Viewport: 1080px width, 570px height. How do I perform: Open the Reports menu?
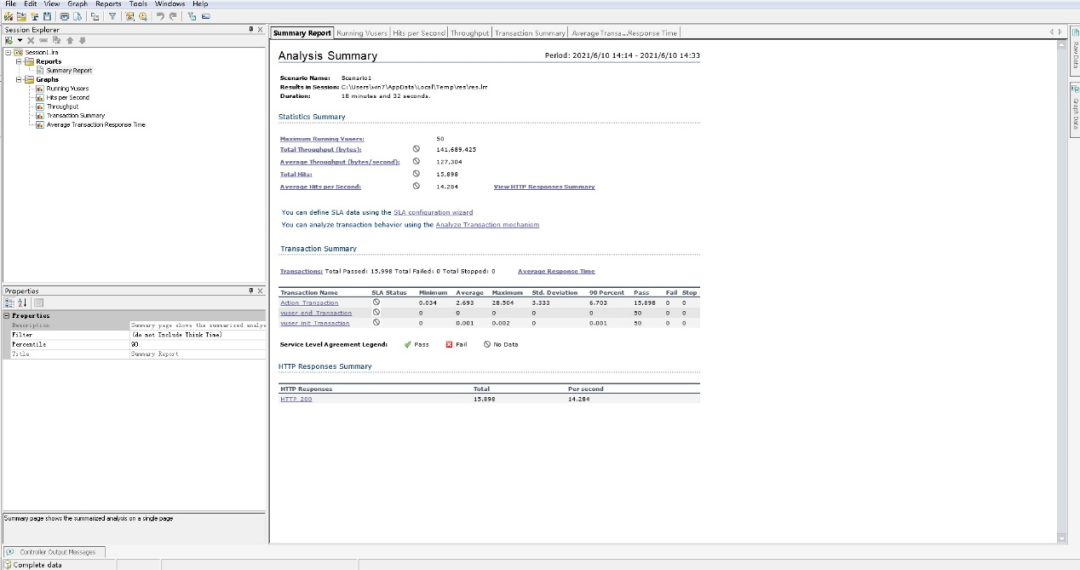[108, 4]
